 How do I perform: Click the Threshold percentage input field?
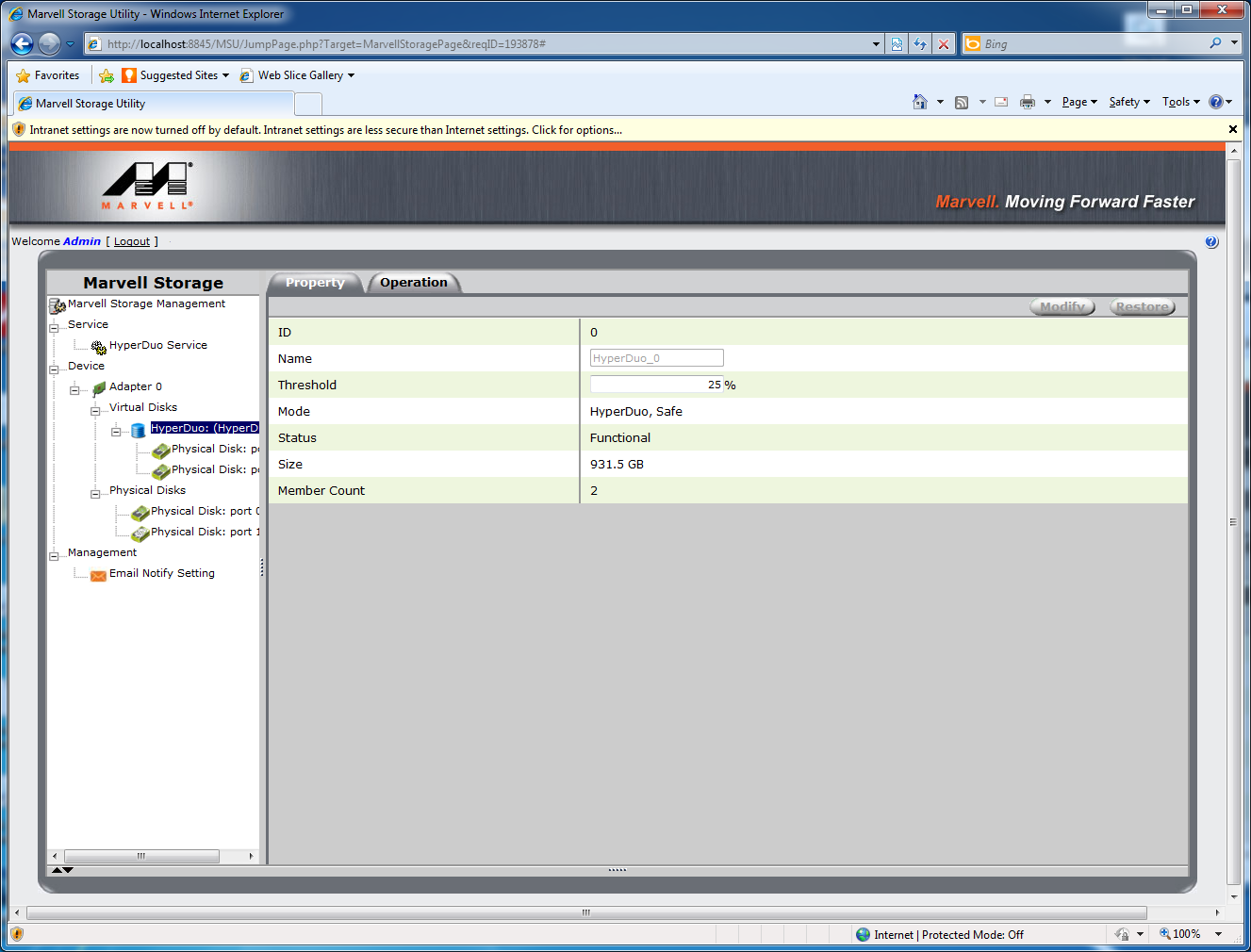pos(657,385)
